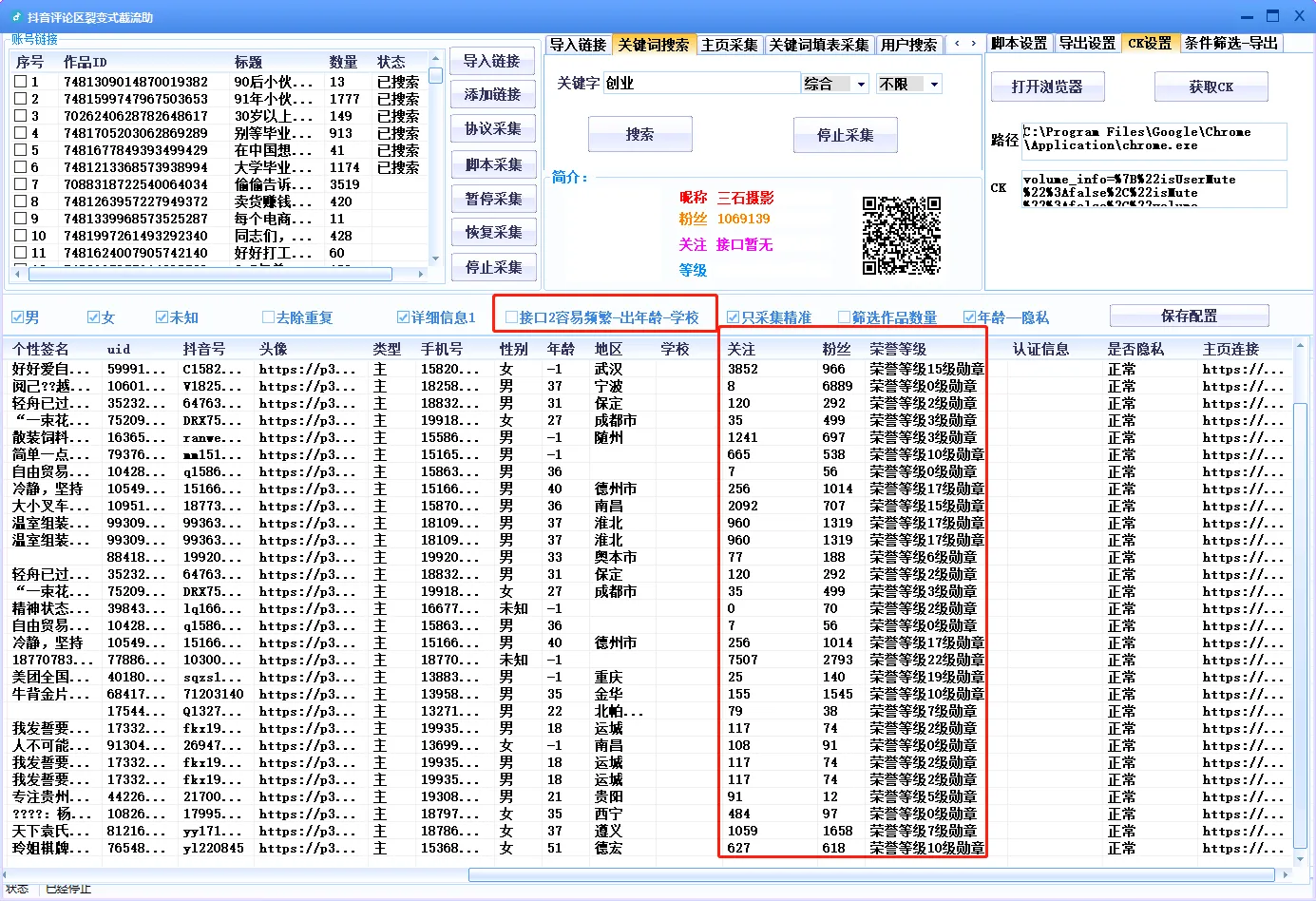Click the 导入链接 button
Screen dimensions: 1316x901
point(494,61)
